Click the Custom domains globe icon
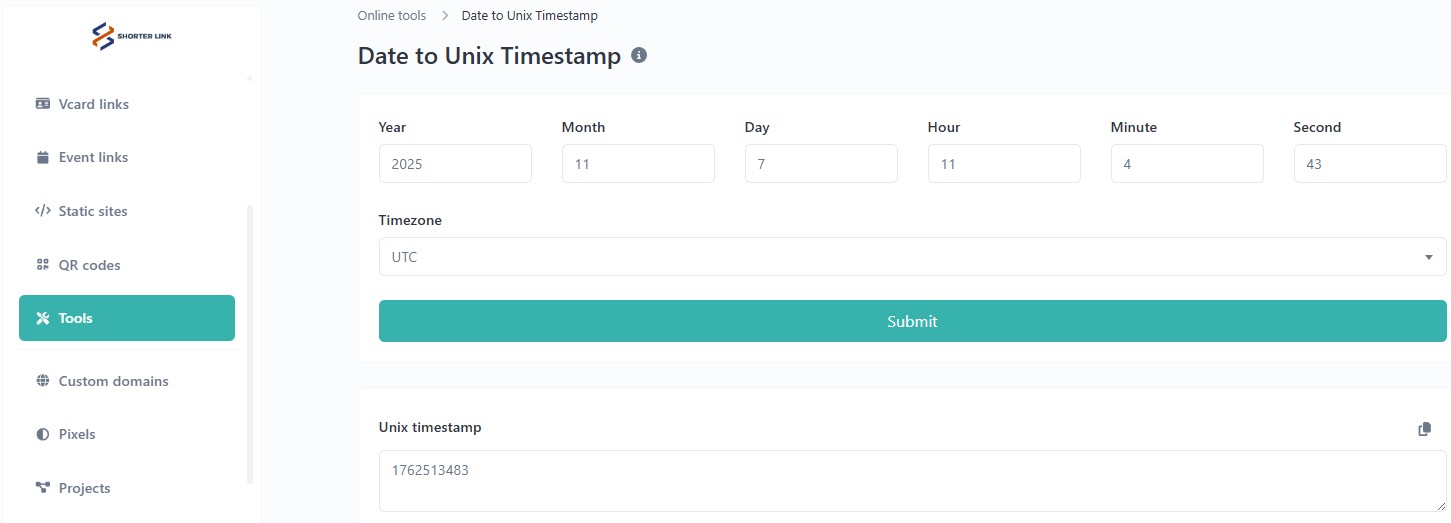This screenshot has height=523, width=1451. click(43, 381)
